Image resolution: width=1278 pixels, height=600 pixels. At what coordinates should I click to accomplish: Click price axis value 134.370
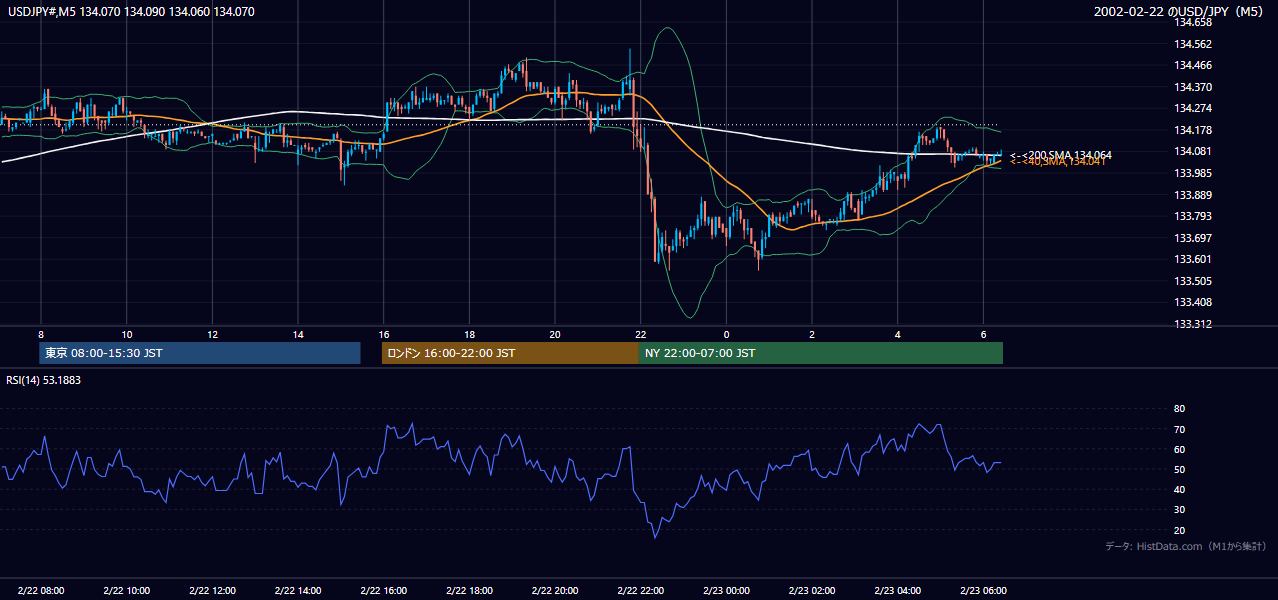pyautogui.click(x=1191, y=87)
